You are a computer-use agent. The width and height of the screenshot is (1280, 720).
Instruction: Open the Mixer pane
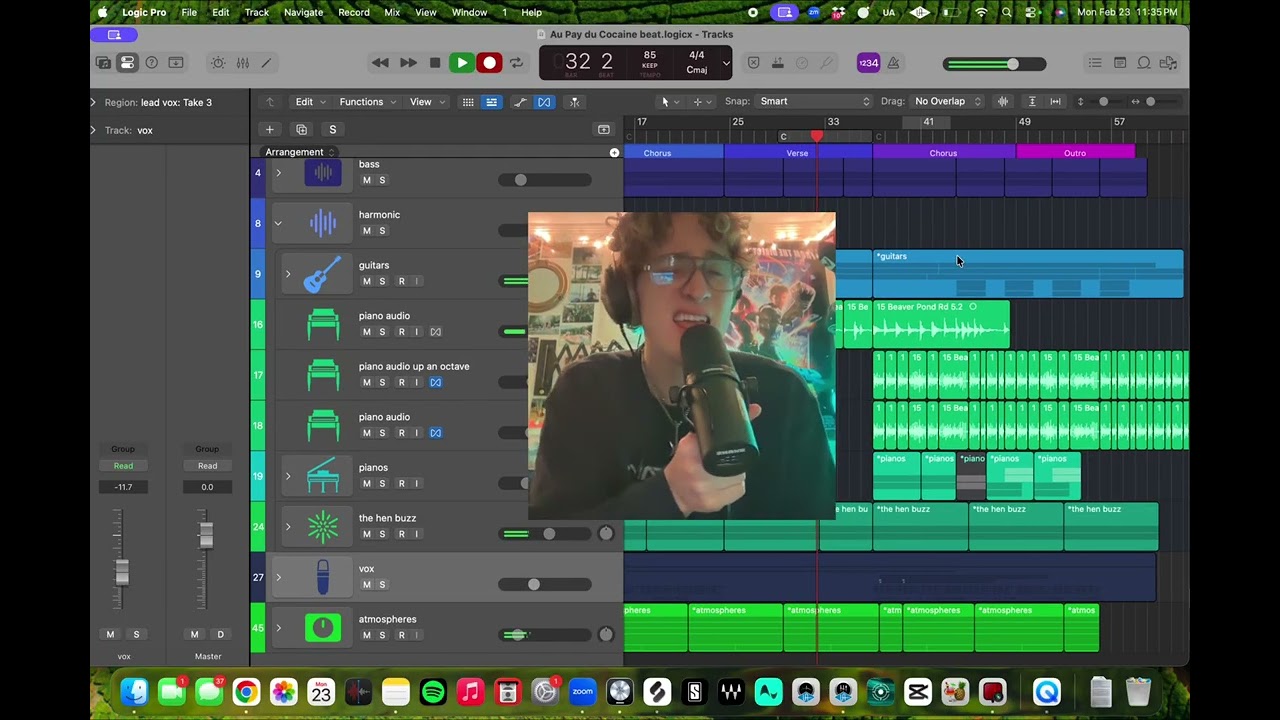click(x=242, y=63)
